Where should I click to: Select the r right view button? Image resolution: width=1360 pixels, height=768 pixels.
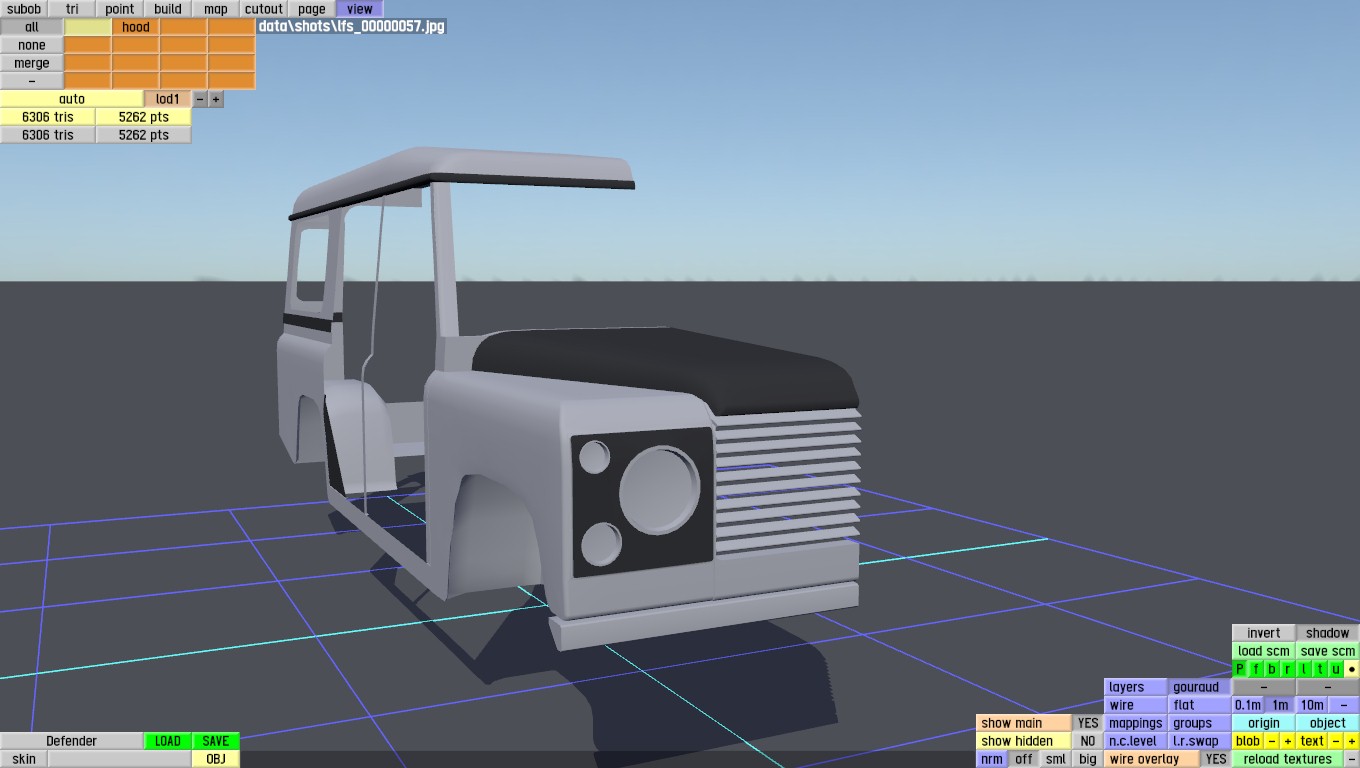click(x=1288, y=669)
